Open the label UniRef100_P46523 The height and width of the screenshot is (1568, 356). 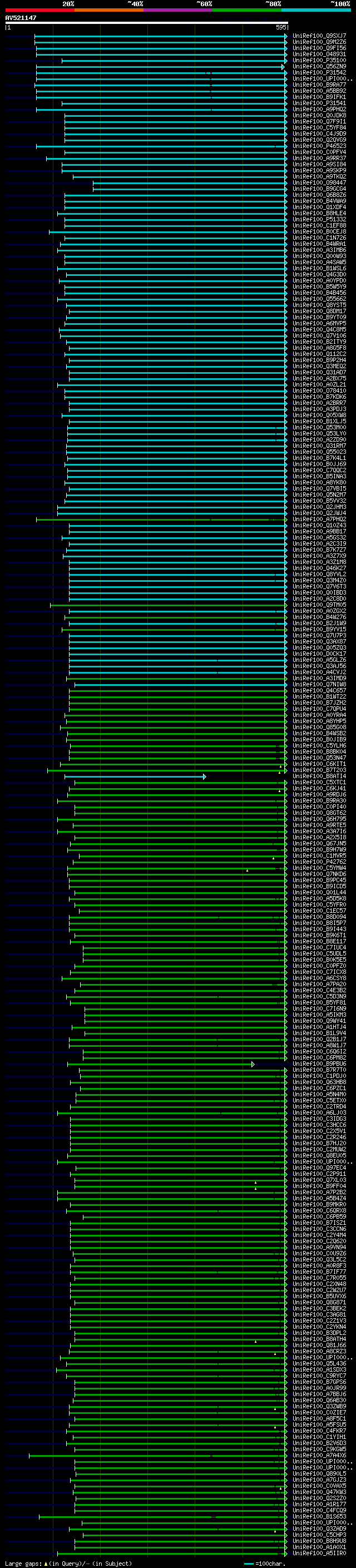pyautogui.click(x=319, y=146)
